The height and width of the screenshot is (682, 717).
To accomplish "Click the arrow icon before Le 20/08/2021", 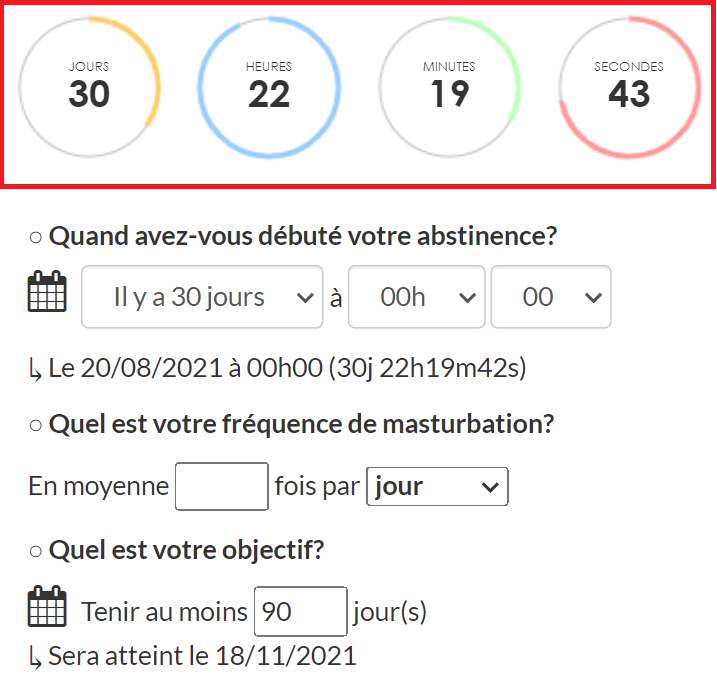I will [35, 371].
